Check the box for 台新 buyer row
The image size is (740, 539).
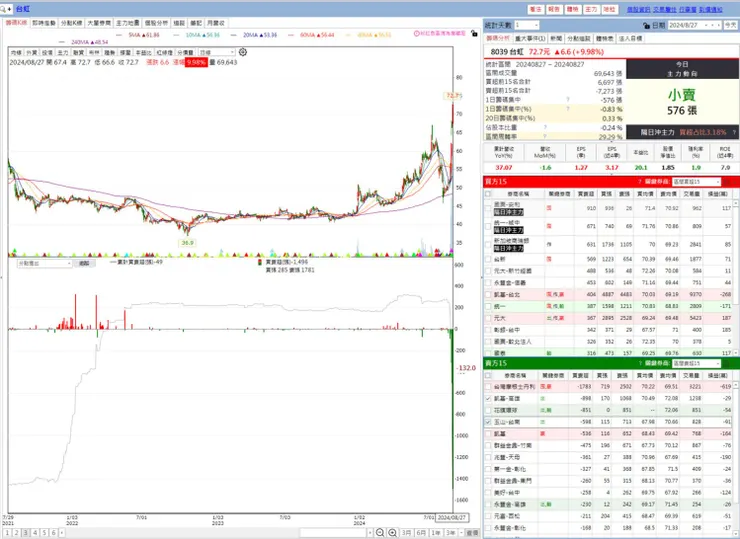[488, 259]
